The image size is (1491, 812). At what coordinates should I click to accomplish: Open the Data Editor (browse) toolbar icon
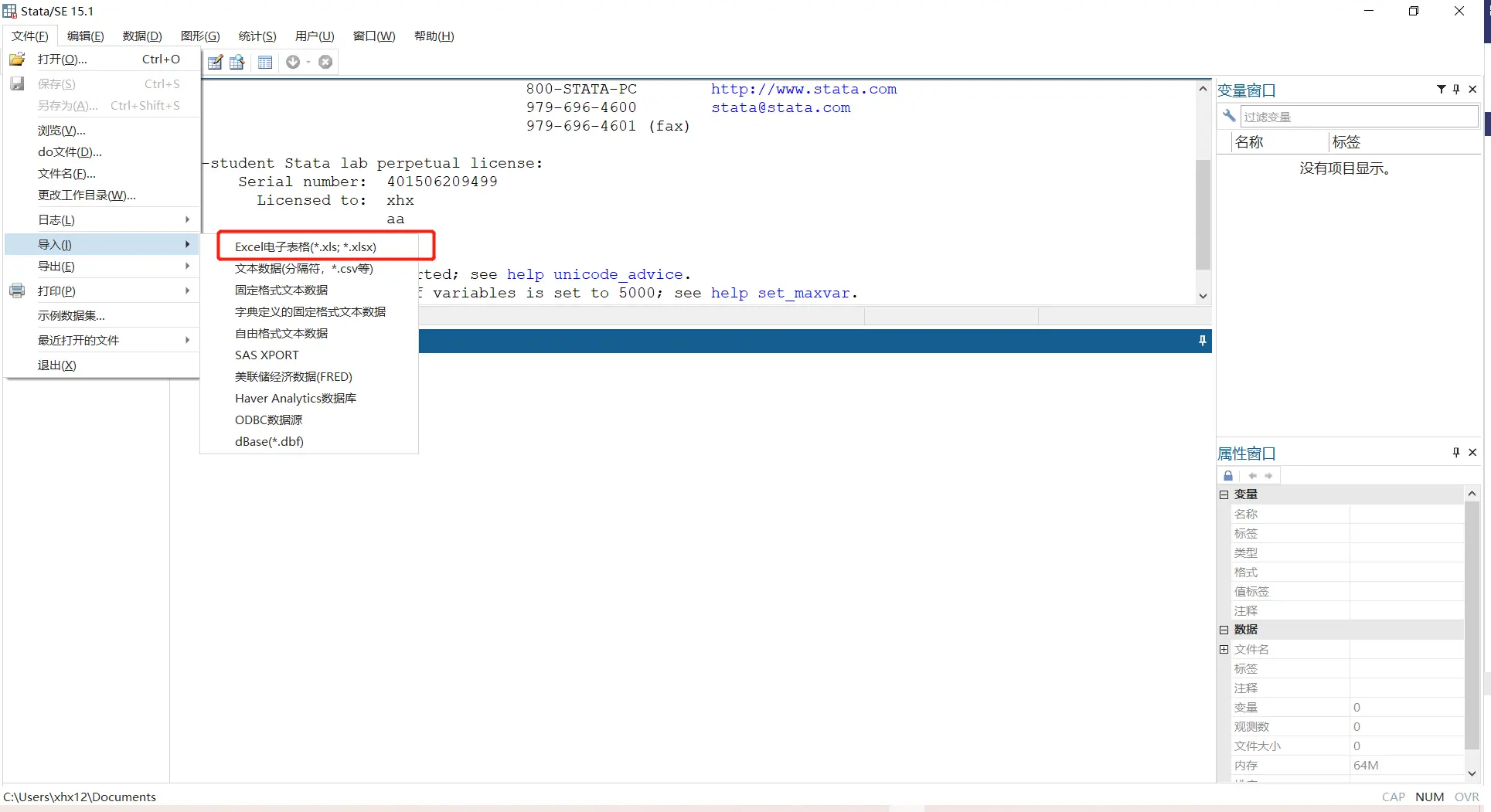237,62
